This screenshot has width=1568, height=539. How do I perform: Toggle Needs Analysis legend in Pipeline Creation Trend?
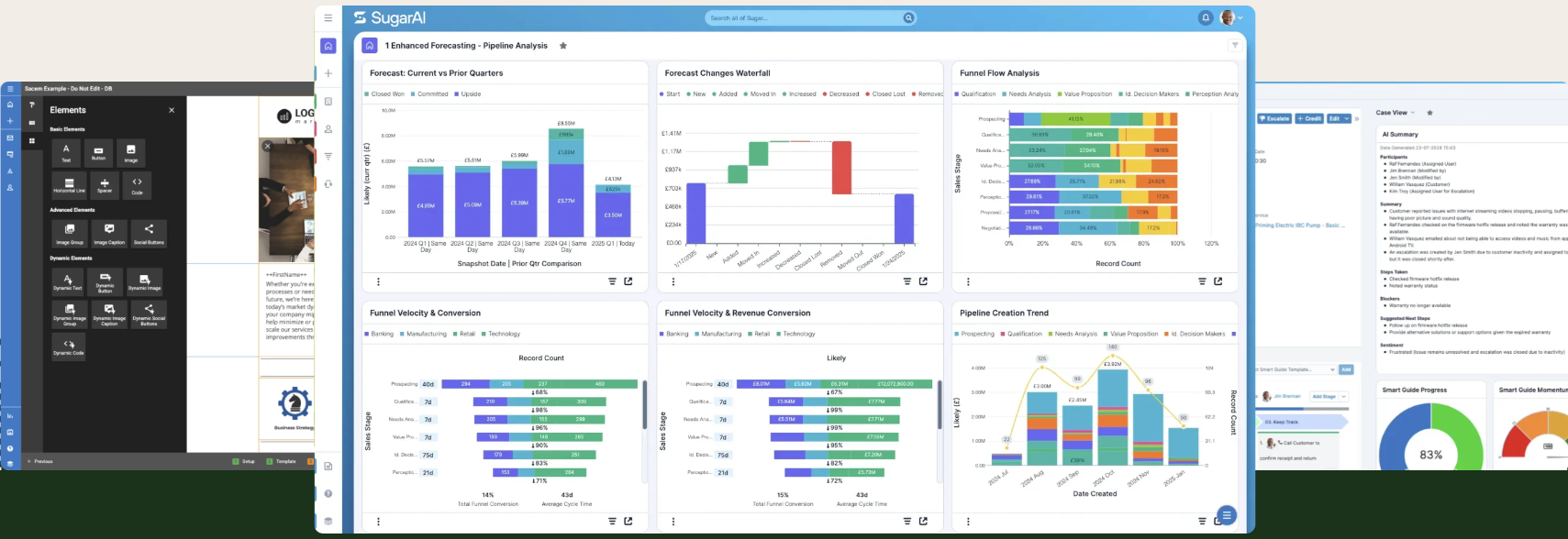(1073, 334)
